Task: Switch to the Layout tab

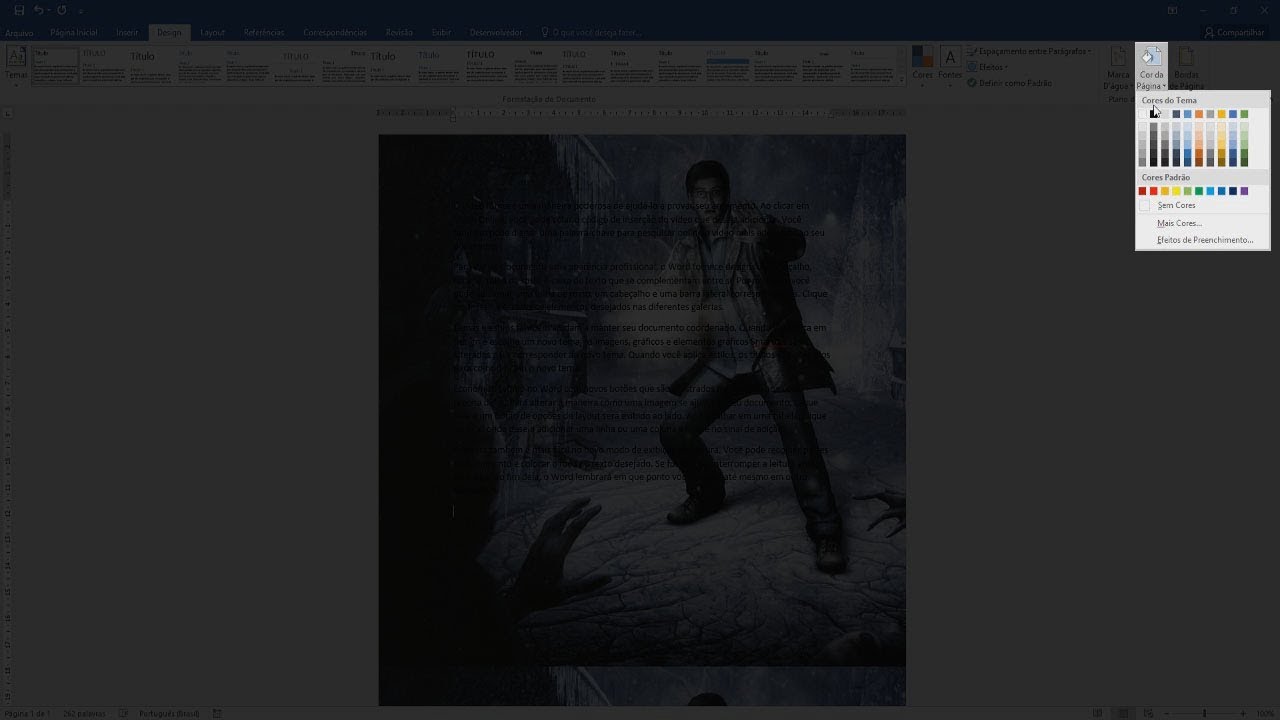Action: [x=212, y=33]
